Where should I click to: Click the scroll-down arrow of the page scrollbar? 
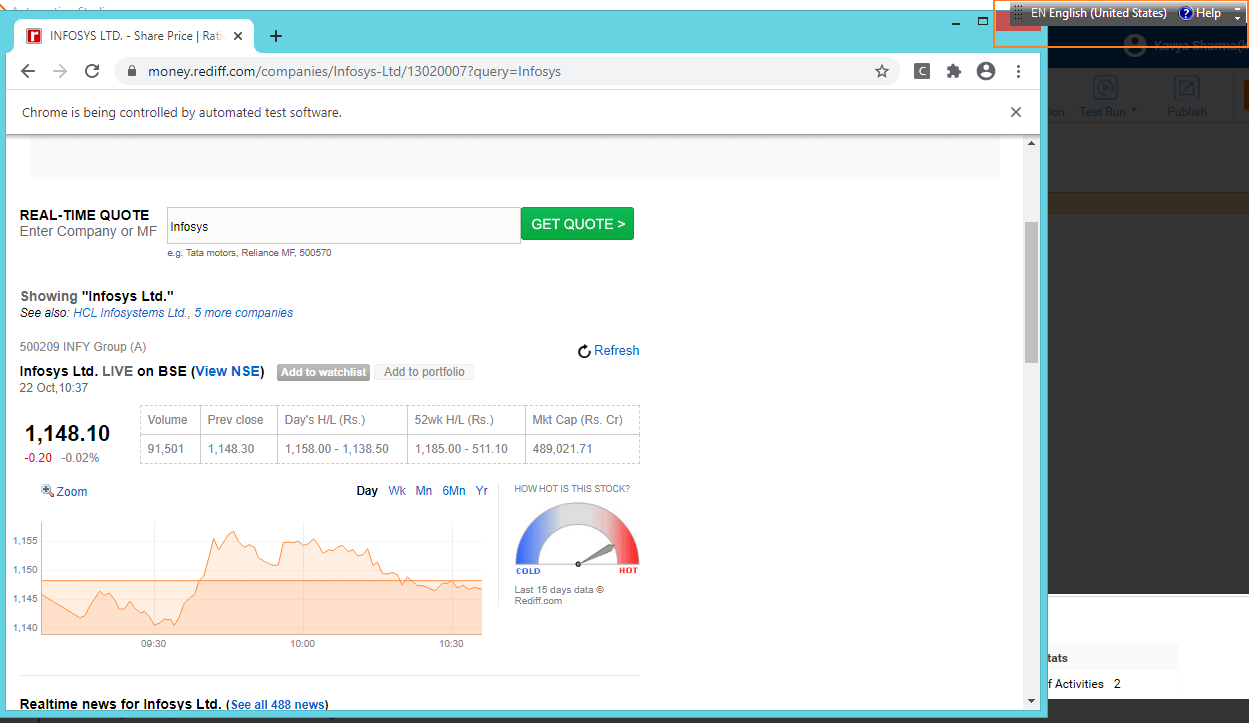click(x=1031, y=701)
